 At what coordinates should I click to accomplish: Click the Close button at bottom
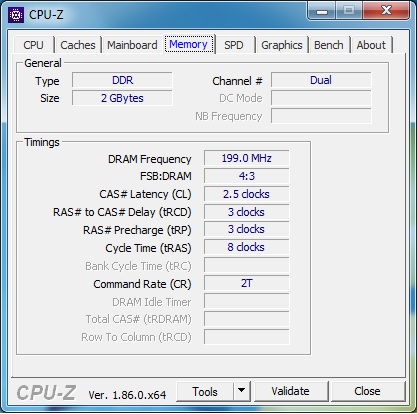(x=367, y=391)
